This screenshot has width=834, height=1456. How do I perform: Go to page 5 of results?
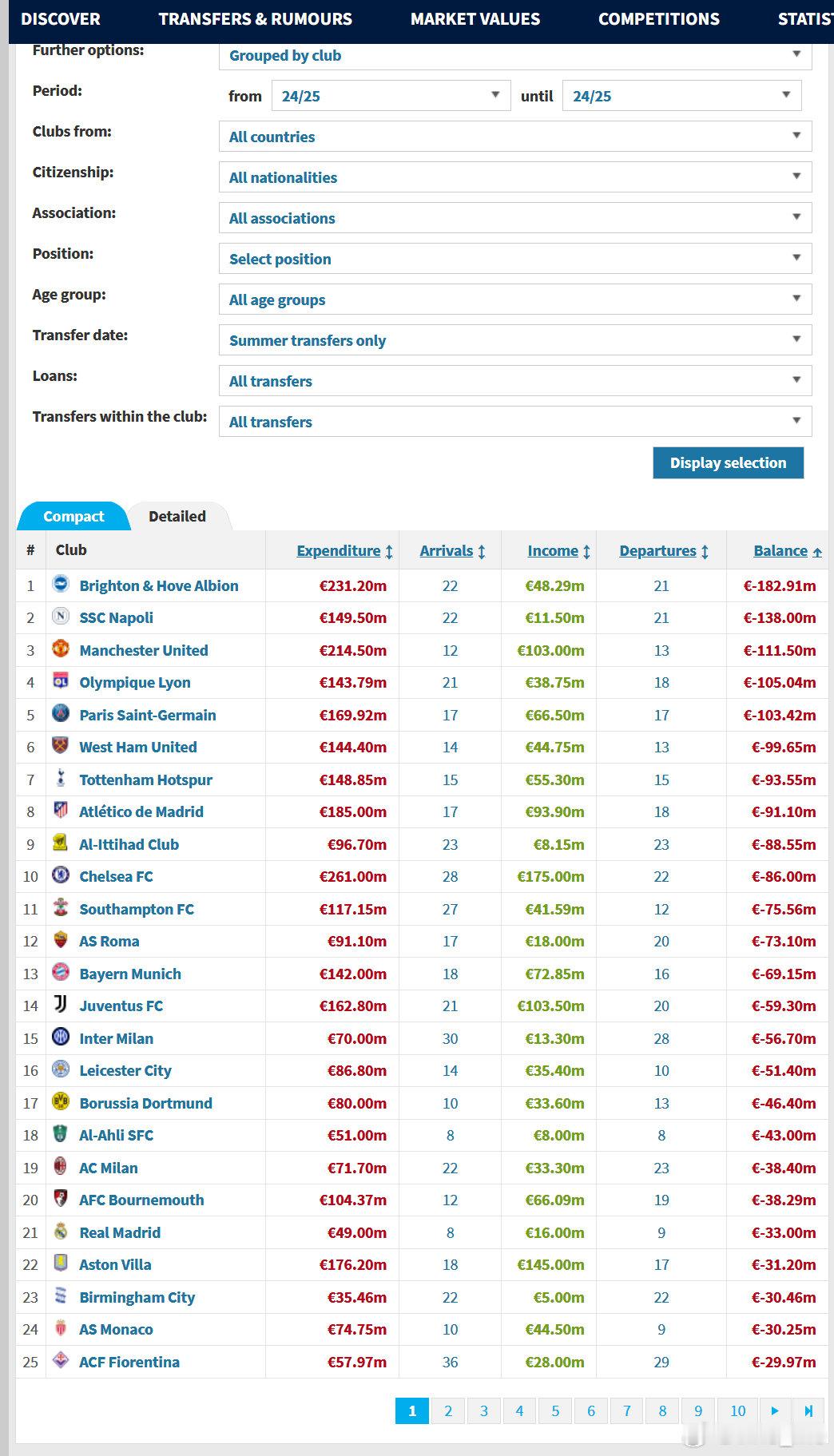(x=555, y=1410)
